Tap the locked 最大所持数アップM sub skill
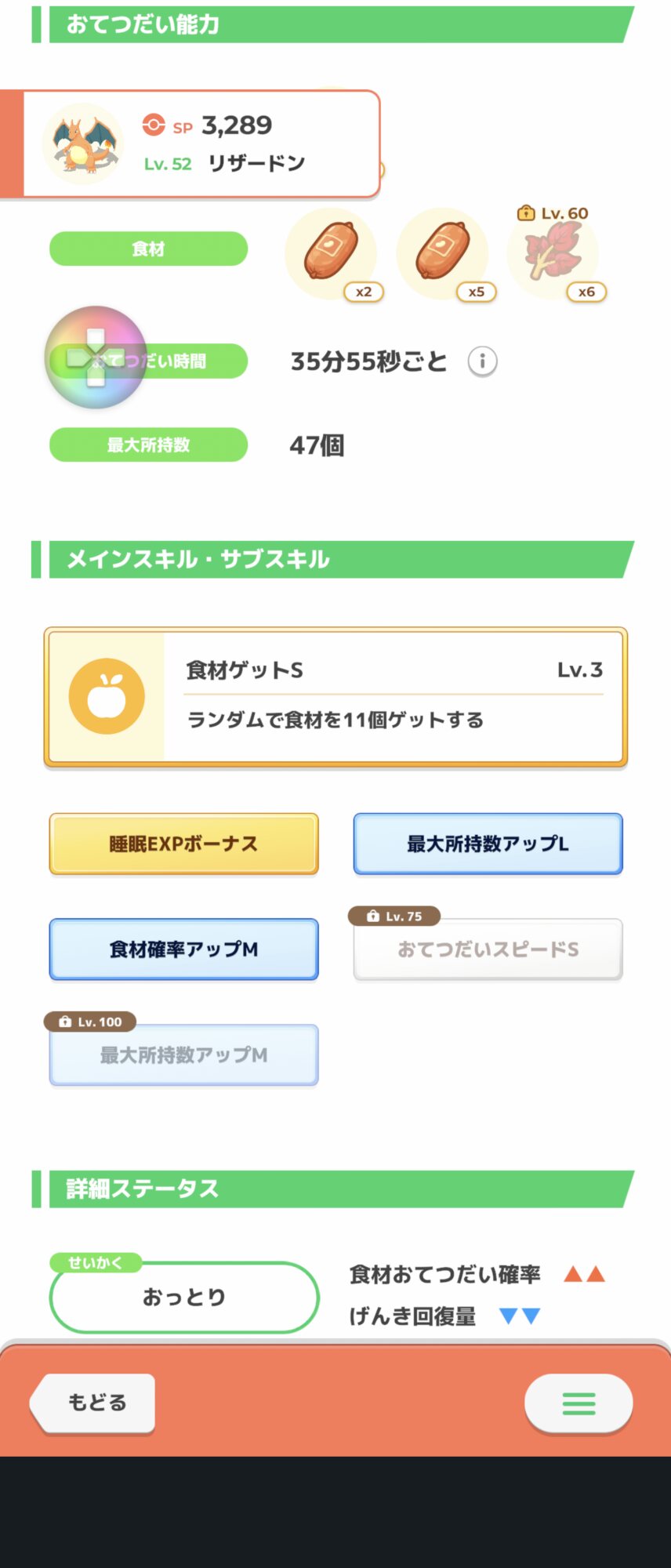The width and height of the screenshot is (671, 1568). point(183,1055)
